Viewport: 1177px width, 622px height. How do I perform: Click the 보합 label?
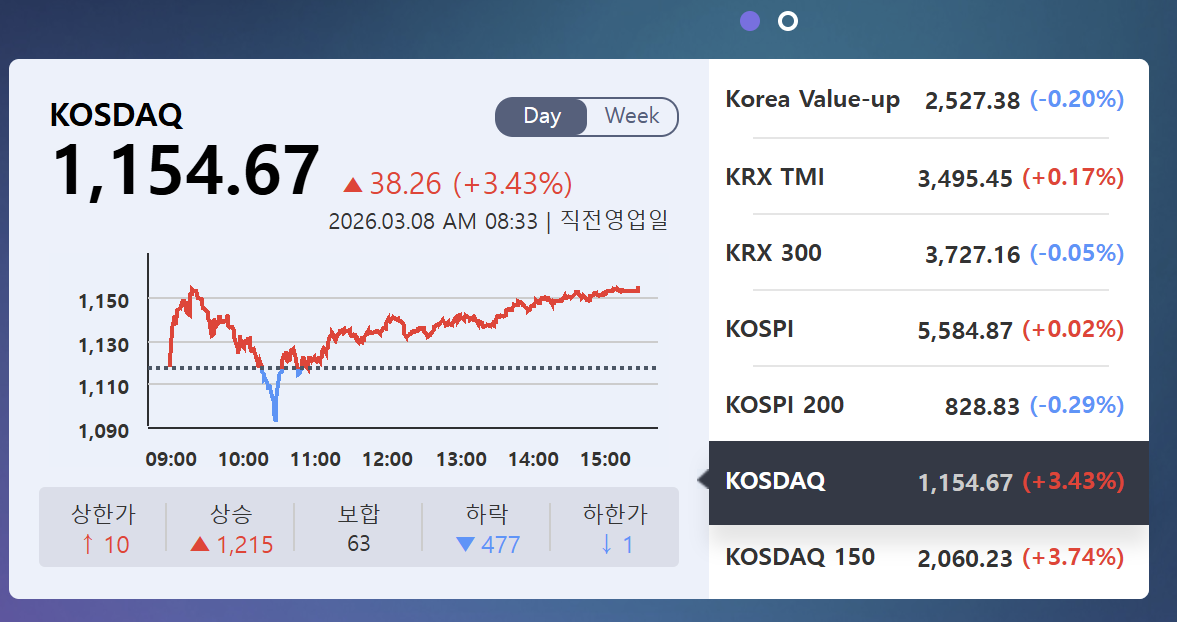pos(359,514)
